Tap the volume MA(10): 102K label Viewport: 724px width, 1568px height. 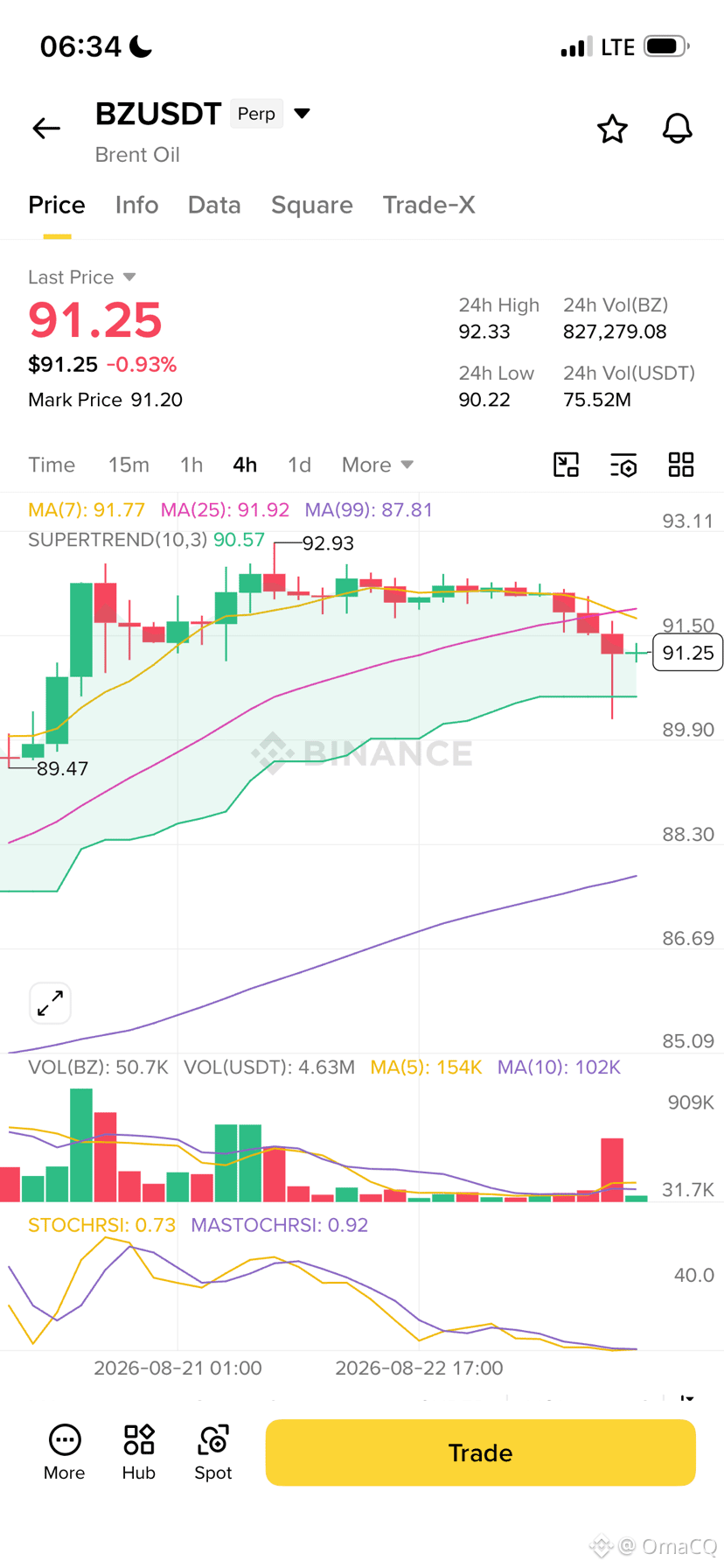pyautogui.click(x=559, y=1067)
